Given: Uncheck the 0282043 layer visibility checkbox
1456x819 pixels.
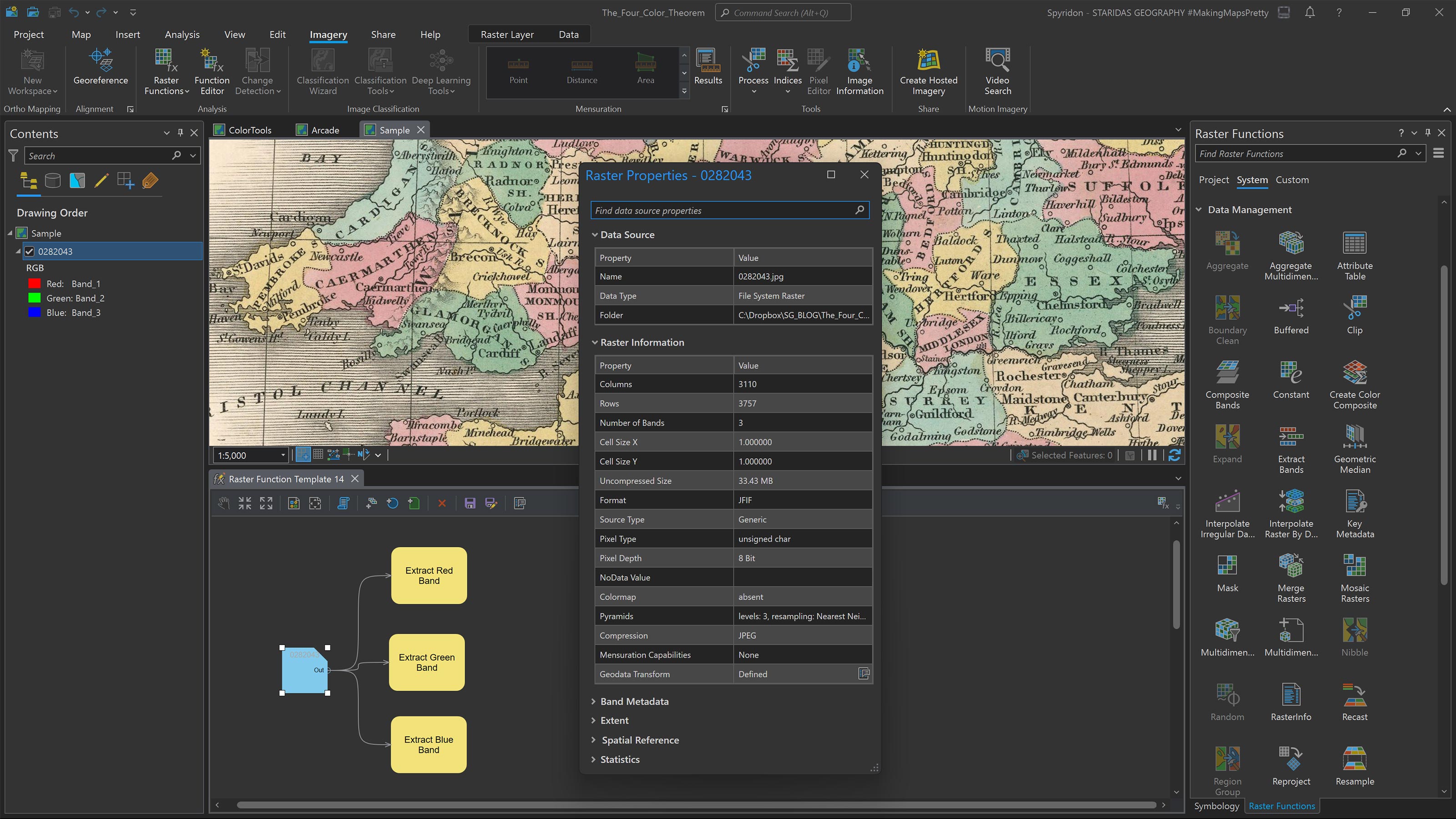Looking at the screenshot, I should pyautogui.click(x=30, y=252).
